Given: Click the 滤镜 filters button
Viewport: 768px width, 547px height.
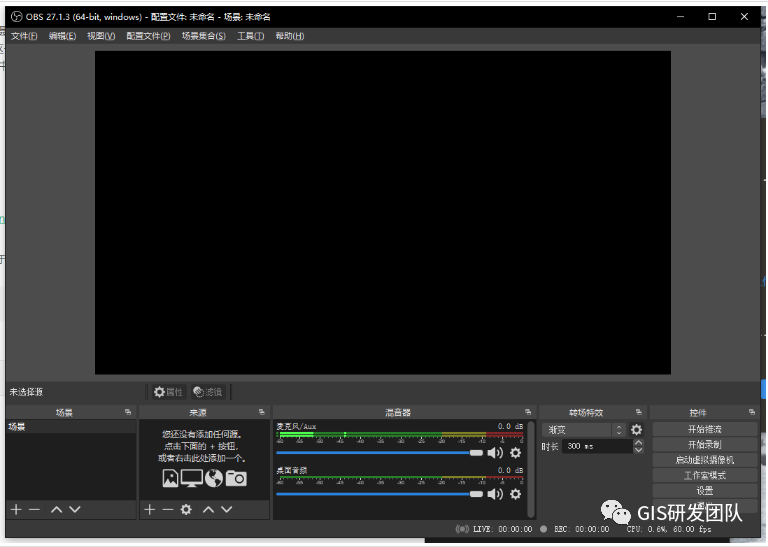Looking at the screenshot, I should point(208,392).
